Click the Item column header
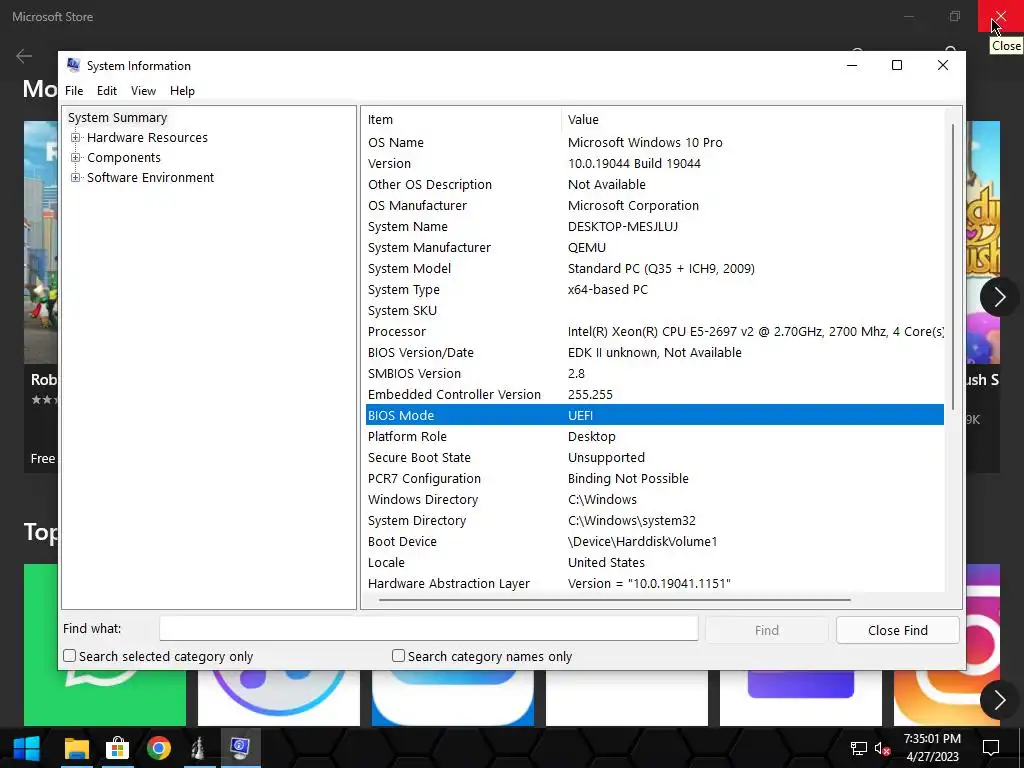This screenshot has width=1024, height=768. [462, 120]
